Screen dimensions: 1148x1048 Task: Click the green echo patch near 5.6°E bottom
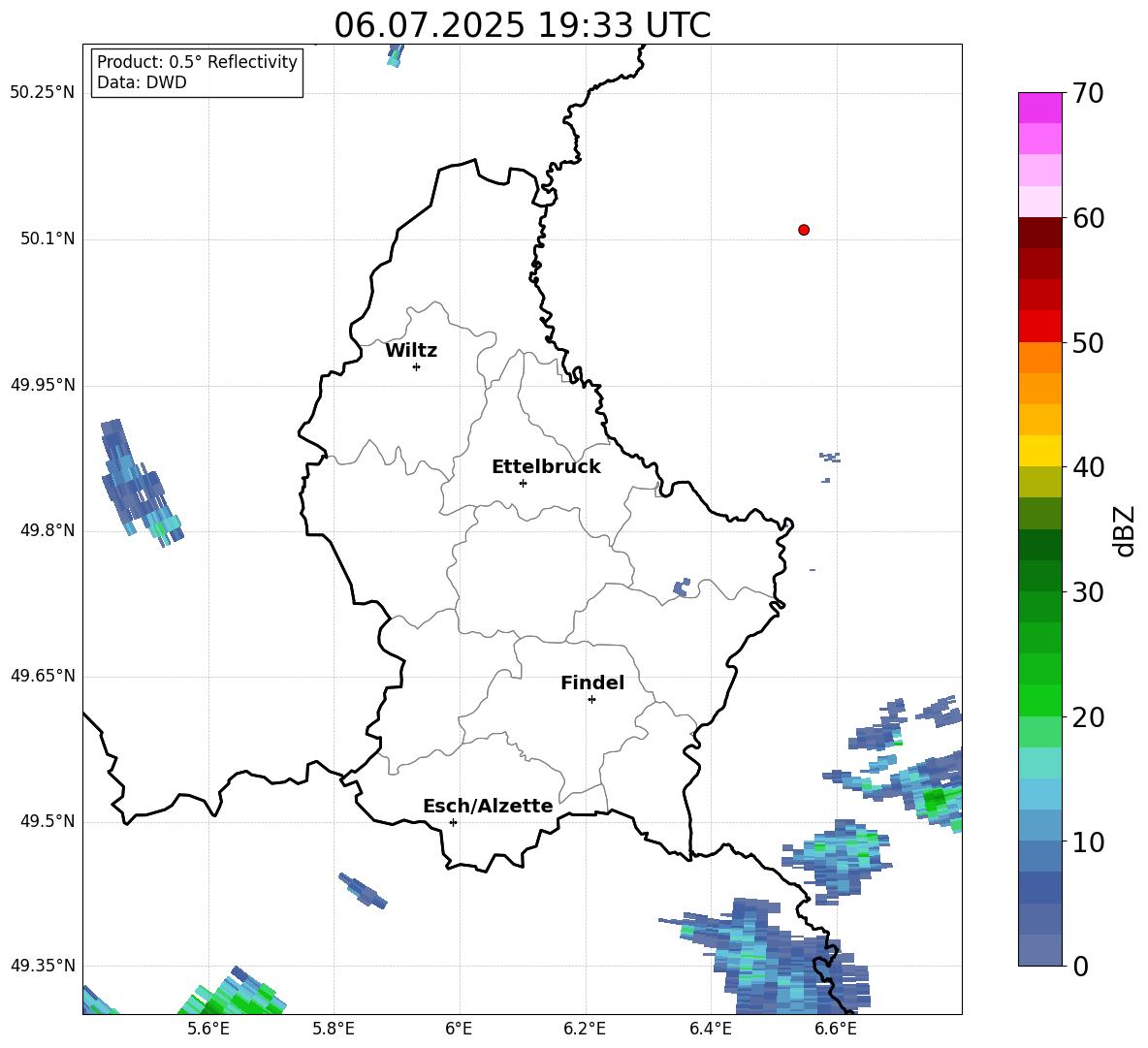pyautogui.click(x=232, y=993)
